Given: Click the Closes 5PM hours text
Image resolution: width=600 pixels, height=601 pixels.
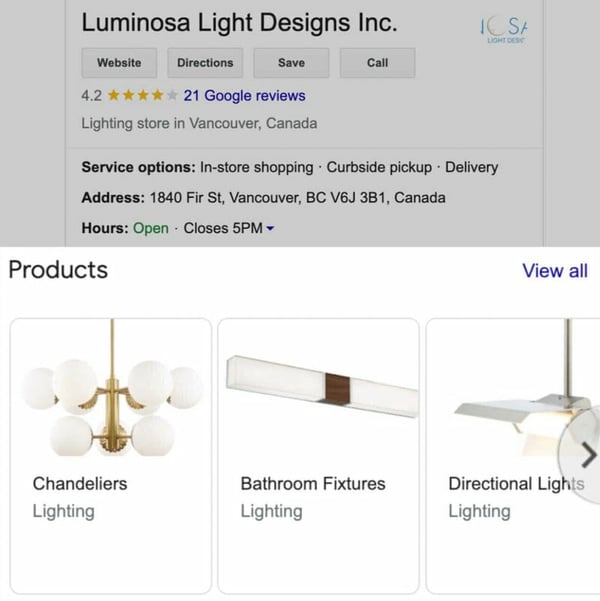Looking at the screenshot, I should [223, 228].
